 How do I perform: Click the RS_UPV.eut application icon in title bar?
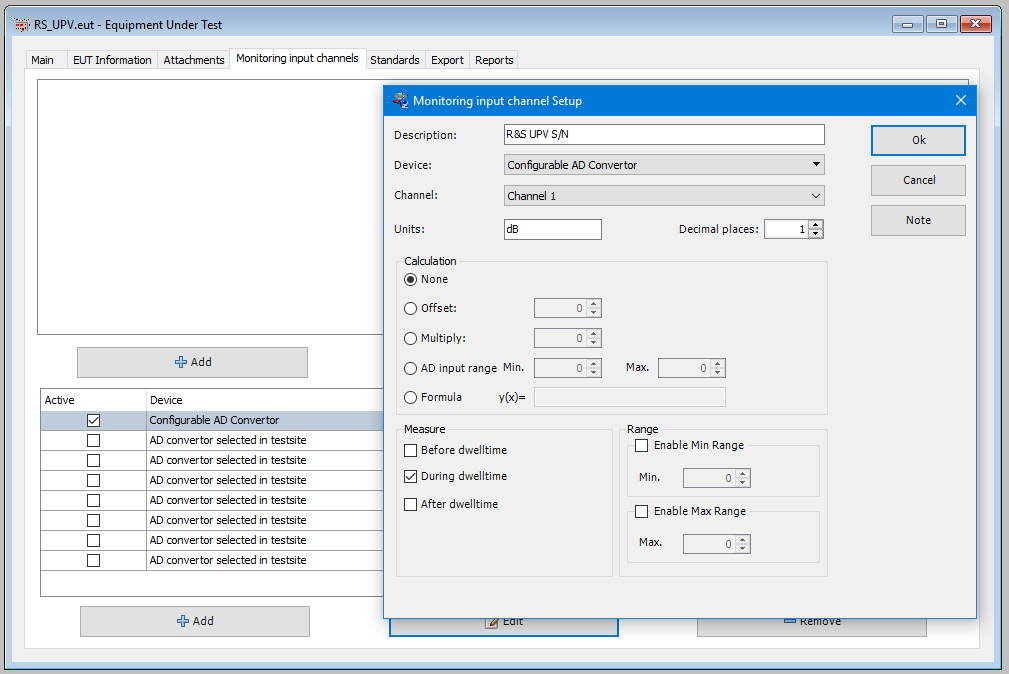pyautogui.click(x=22, y=25)
